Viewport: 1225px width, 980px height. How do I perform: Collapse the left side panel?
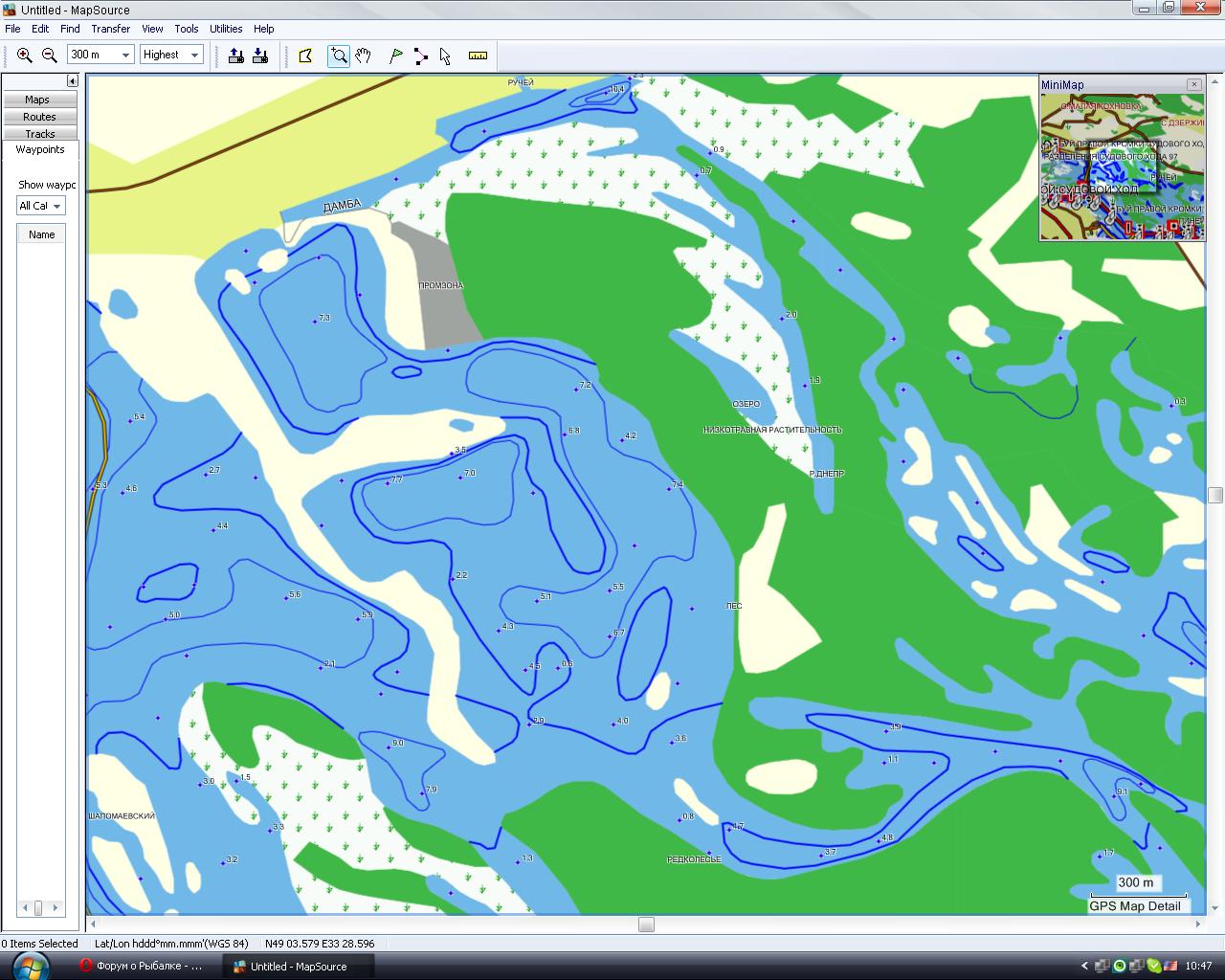click(x=72, y=81)
